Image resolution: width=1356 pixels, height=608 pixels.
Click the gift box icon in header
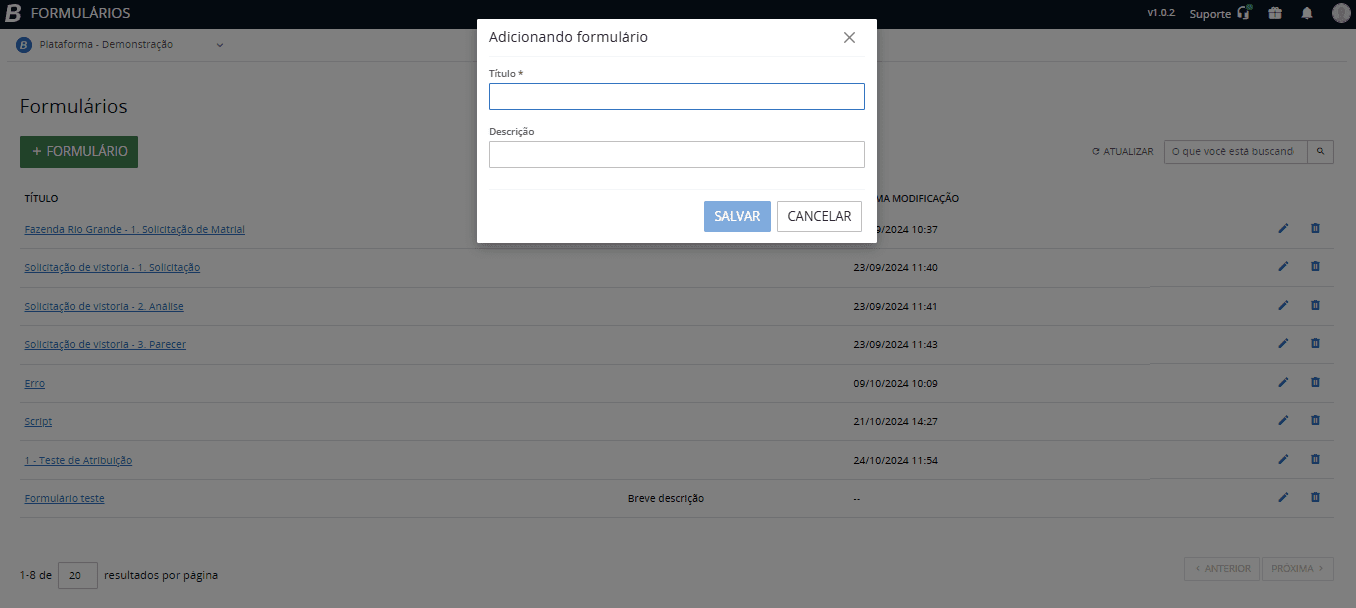pyautogui.click(x=1274, y=14)
